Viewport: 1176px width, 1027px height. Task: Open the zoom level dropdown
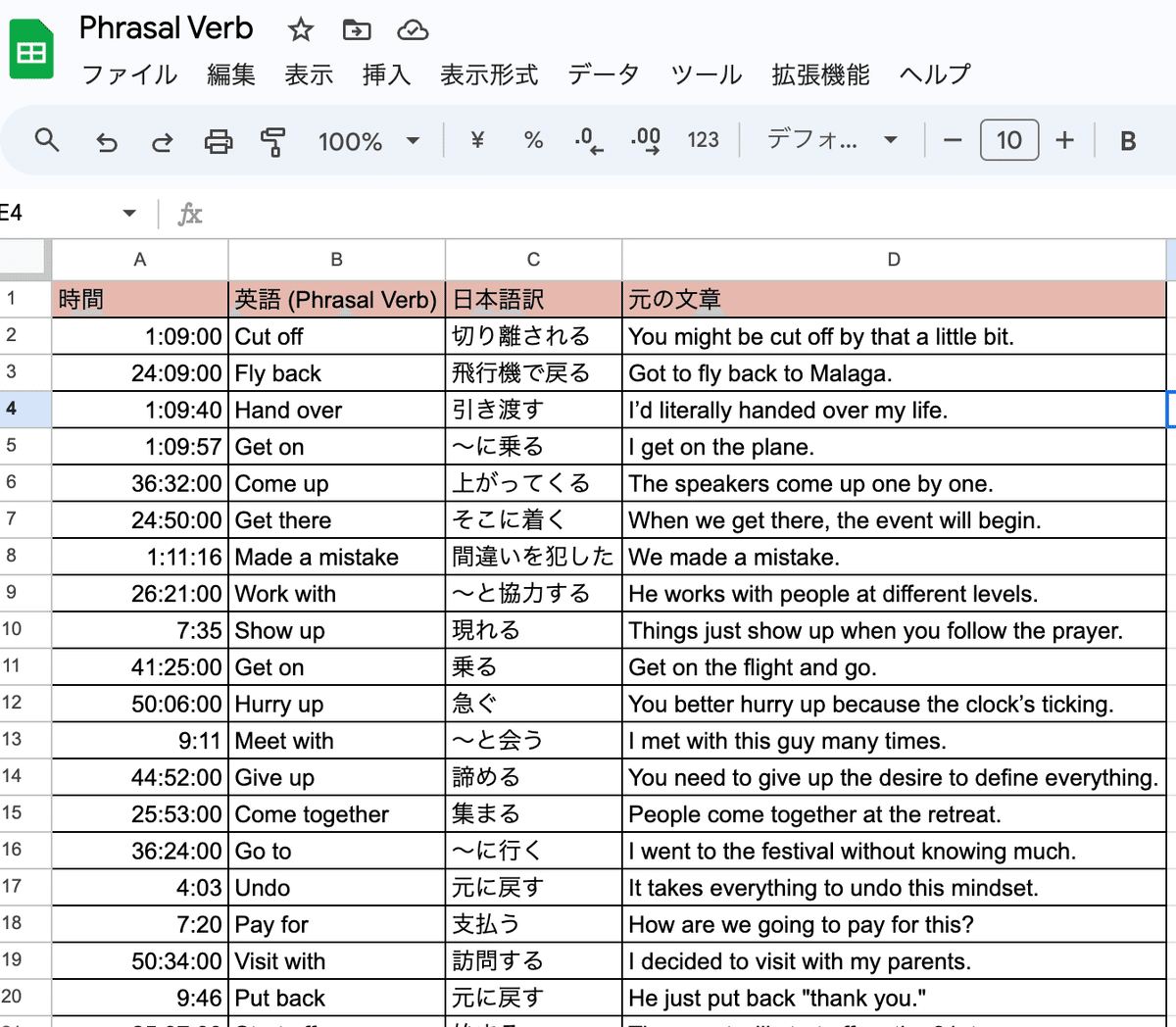(370, 140)
